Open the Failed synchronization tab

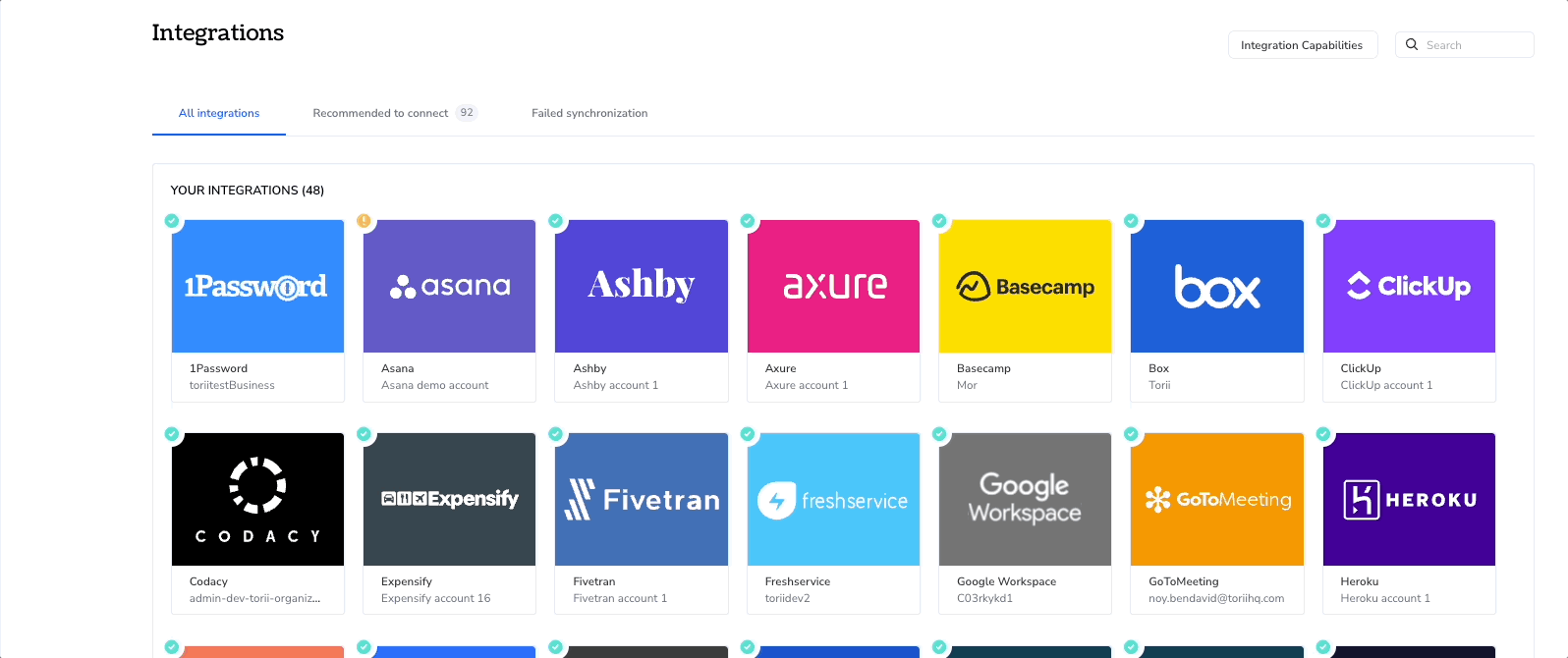[589, 113]
